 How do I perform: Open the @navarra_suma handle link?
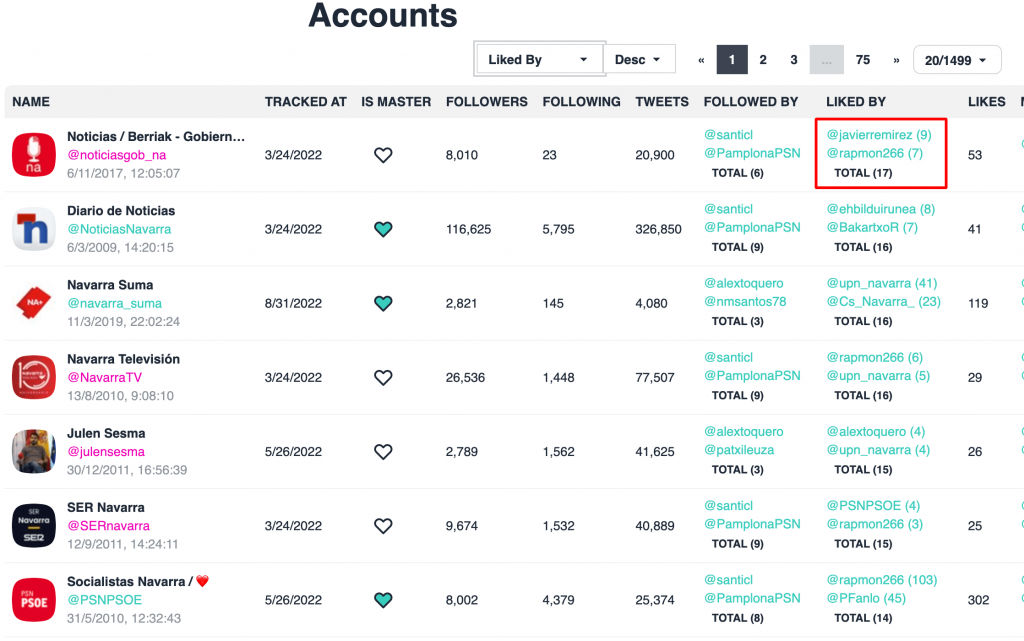tap(114, 303)
